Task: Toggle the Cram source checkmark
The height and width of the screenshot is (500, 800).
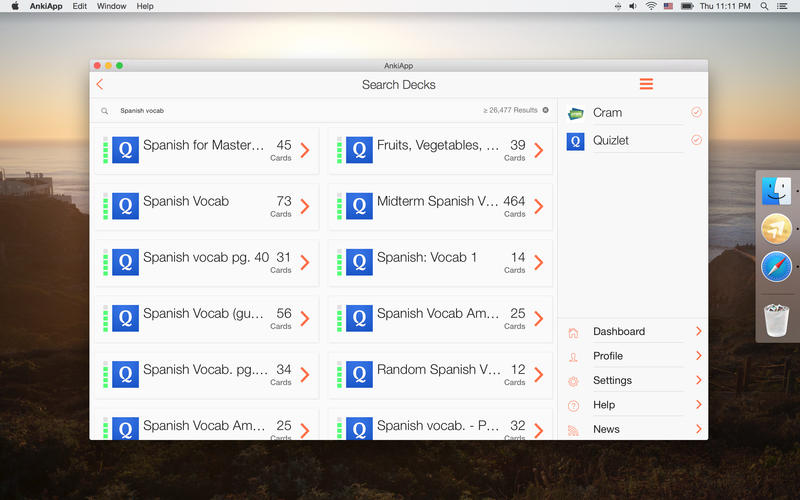Action: 696,113
